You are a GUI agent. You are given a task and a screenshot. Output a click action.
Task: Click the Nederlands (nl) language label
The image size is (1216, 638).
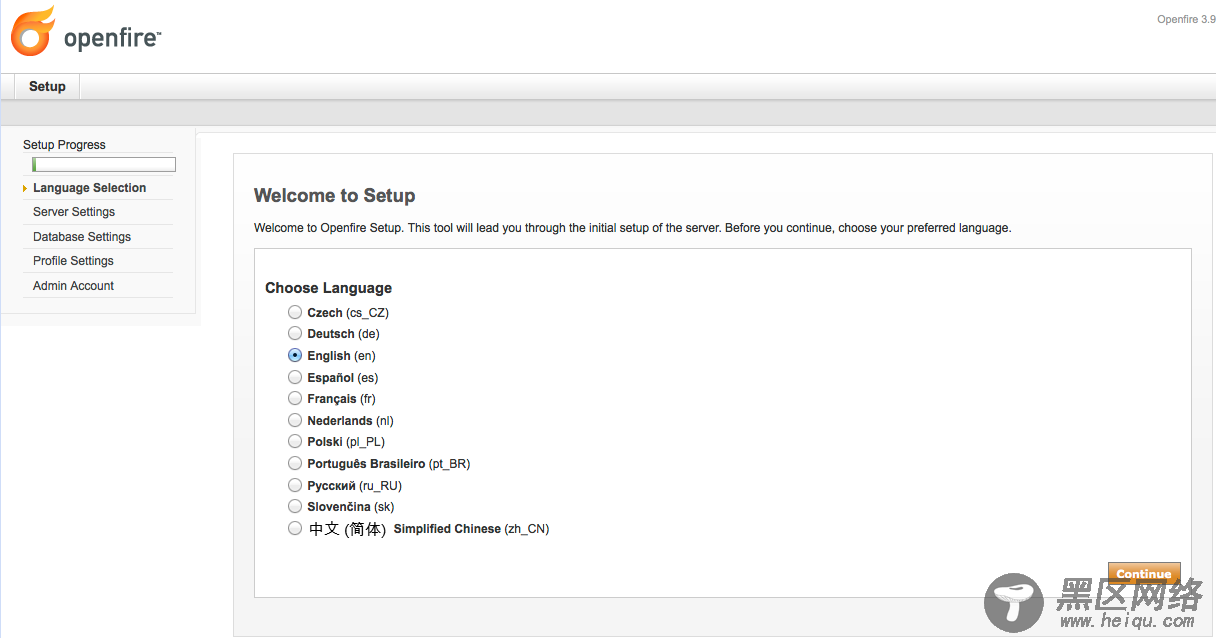(350, 421)
